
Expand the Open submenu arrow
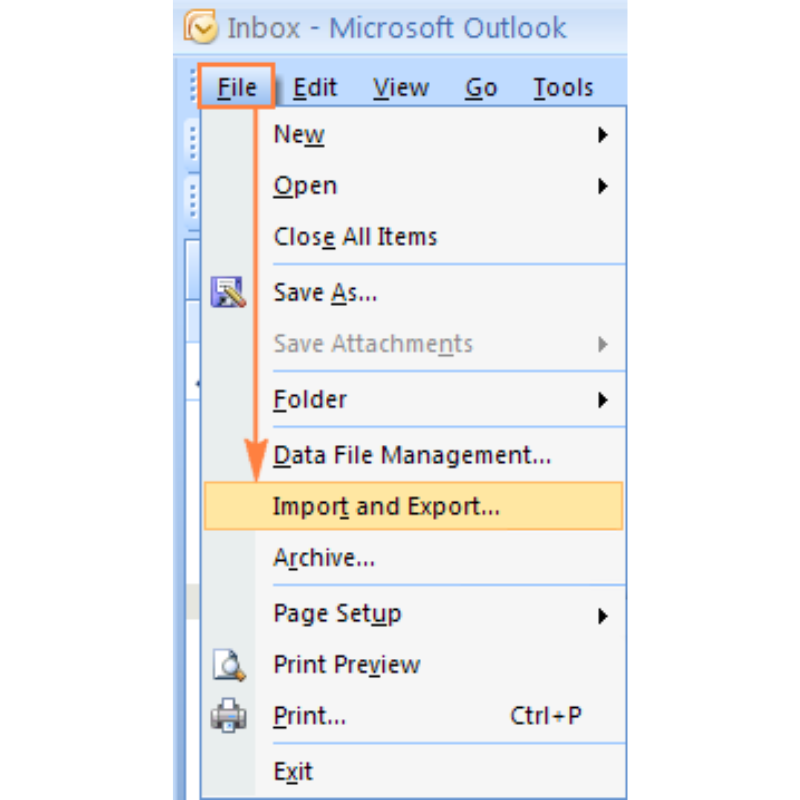click(x=603, y=186)
